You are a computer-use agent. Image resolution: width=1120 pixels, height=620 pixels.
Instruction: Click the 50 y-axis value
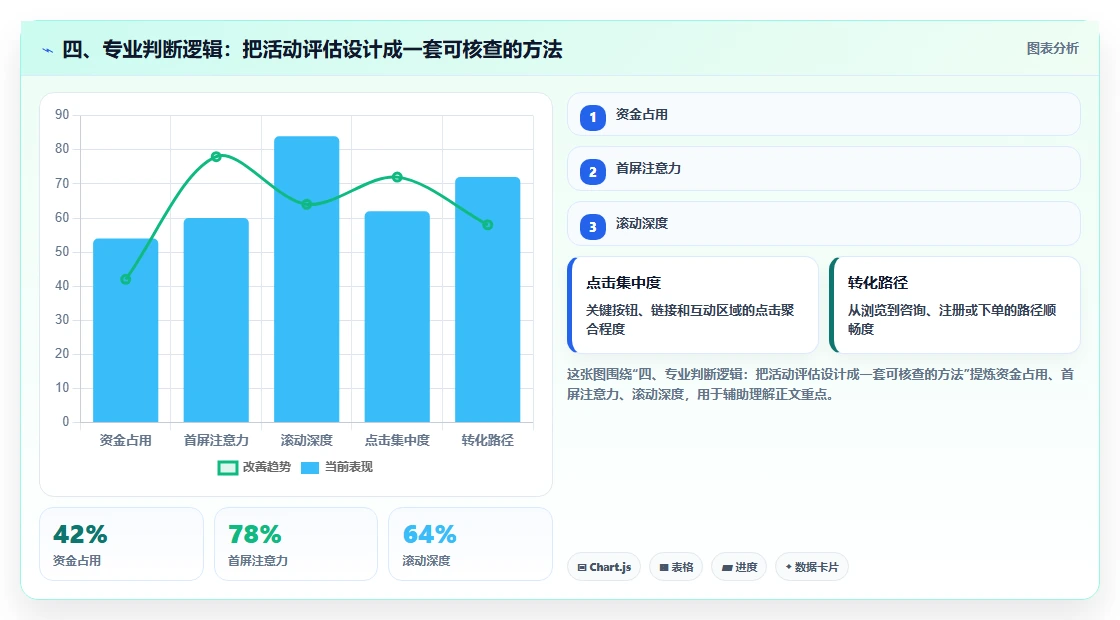click(x=62, y=251)
